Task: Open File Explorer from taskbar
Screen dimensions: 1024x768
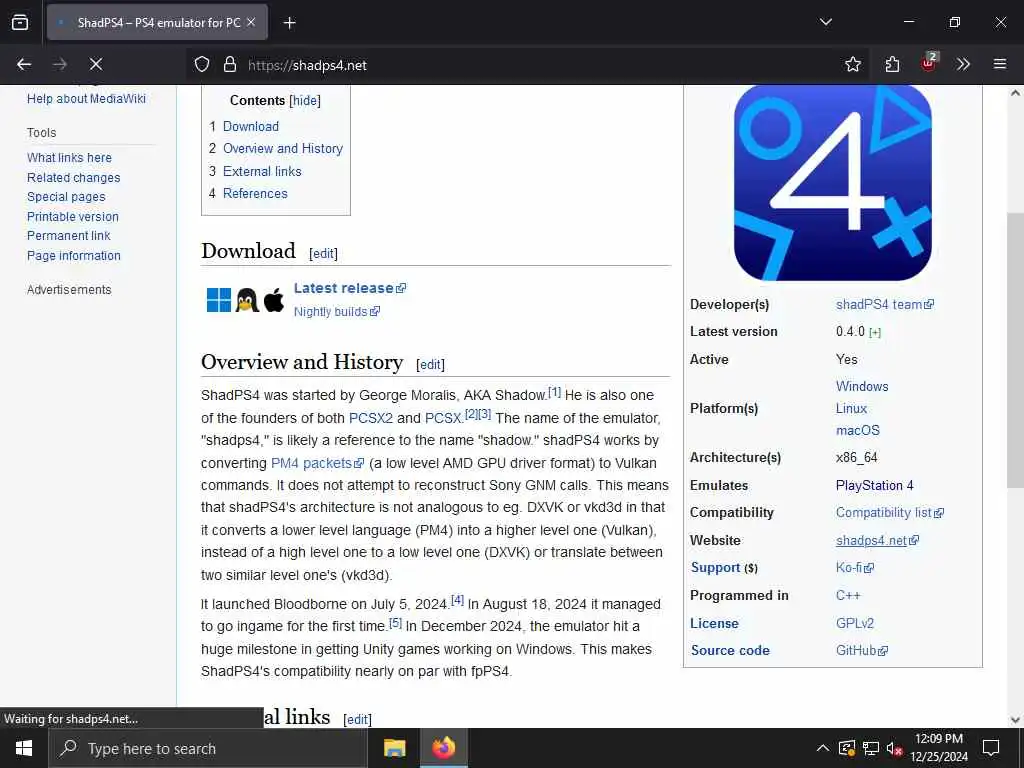Action: tap(394, 748)
